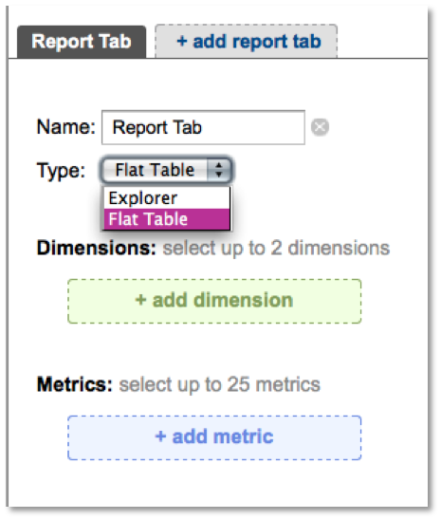Screen dimensions: 441x520
Task: Click the green add dimension button
Action: 214,301
